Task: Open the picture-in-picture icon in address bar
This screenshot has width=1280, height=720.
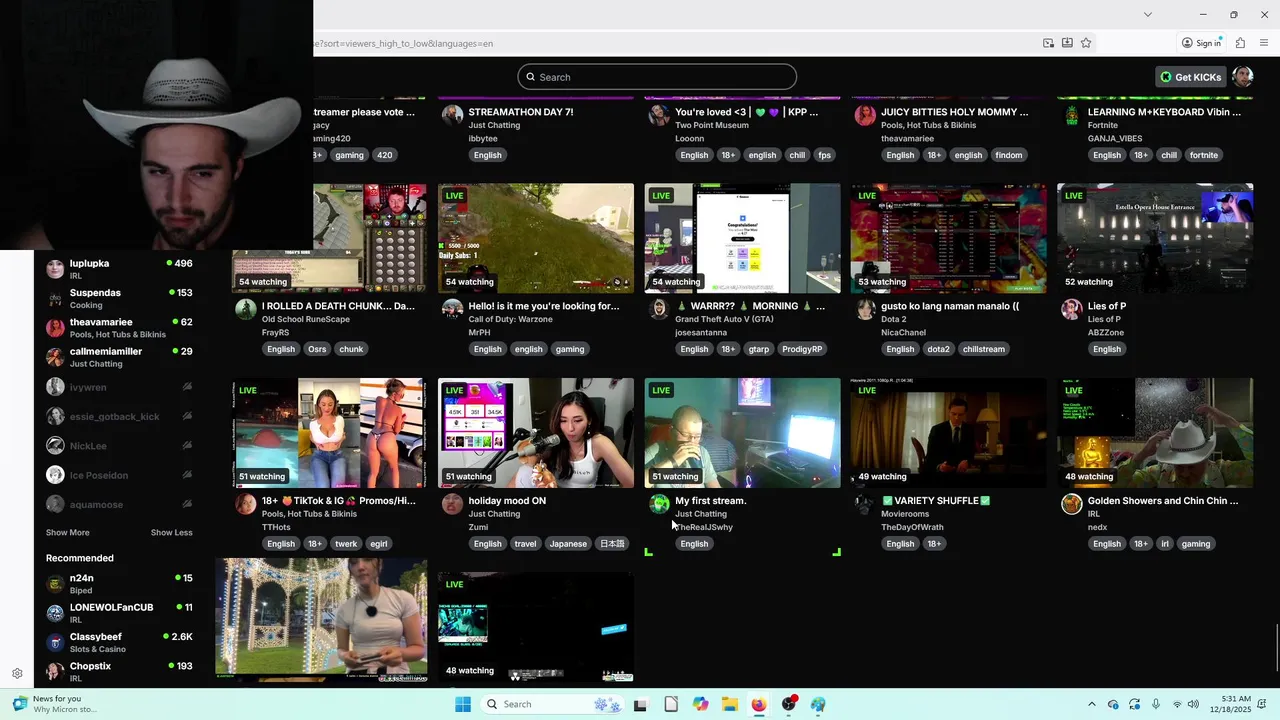Action: click(1048, 43)
